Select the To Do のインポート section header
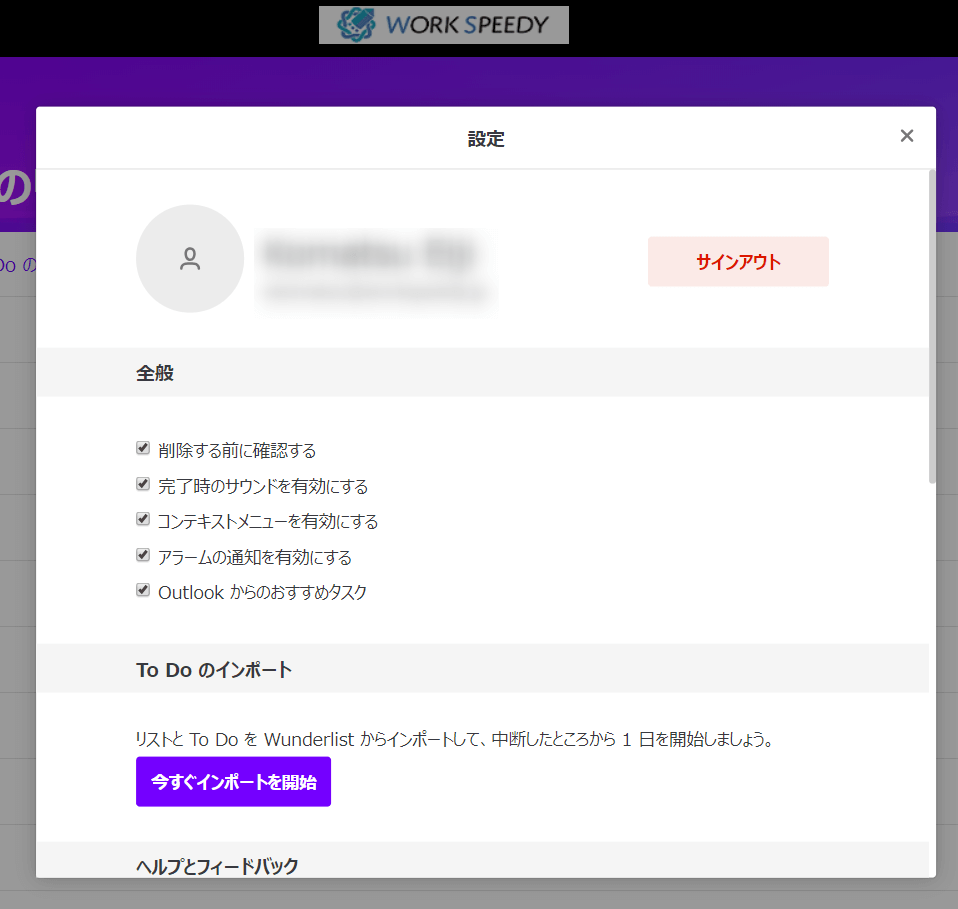958x909 pixels. (214, 670)
